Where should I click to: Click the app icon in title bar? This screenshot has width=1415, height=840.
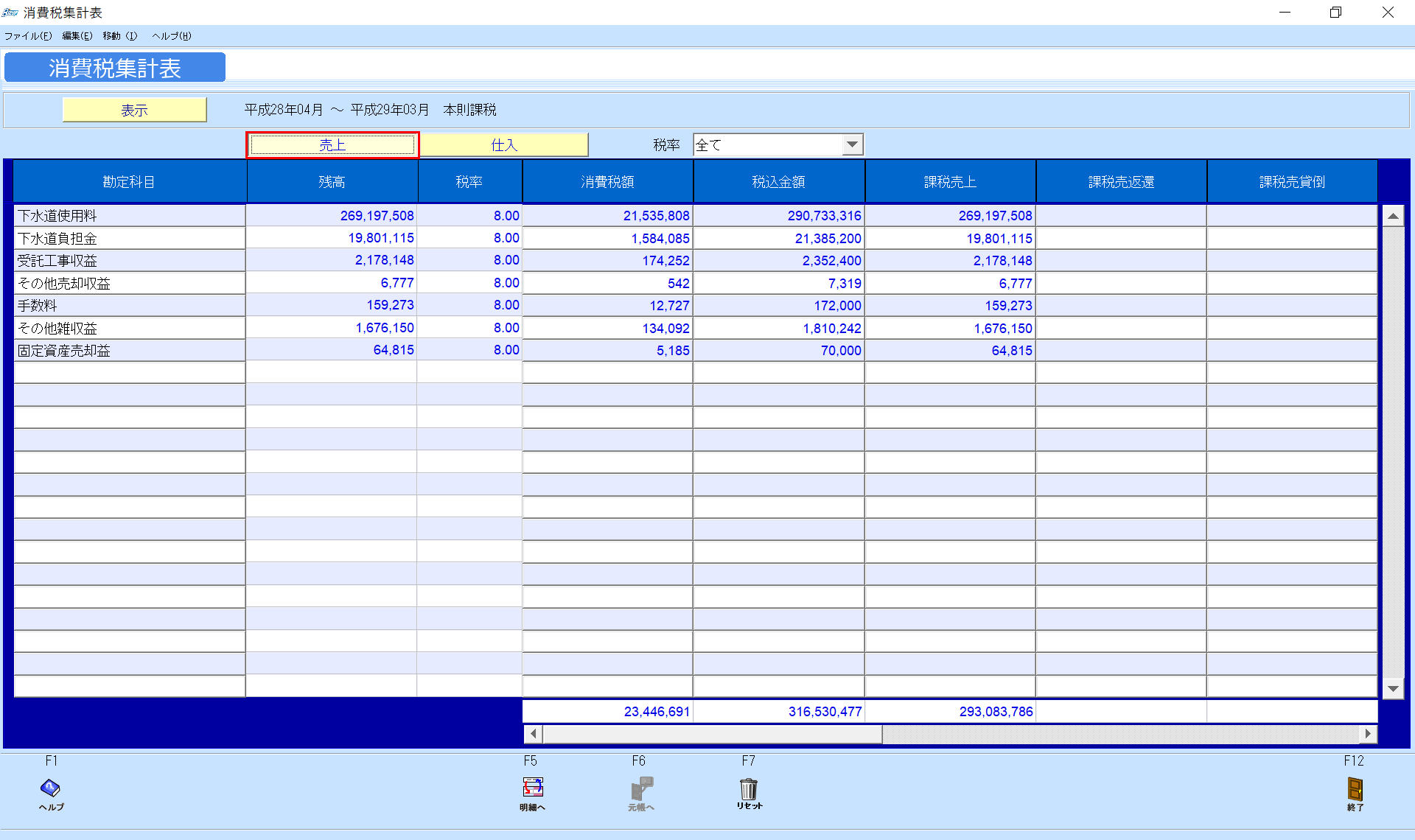click(10, 13)
